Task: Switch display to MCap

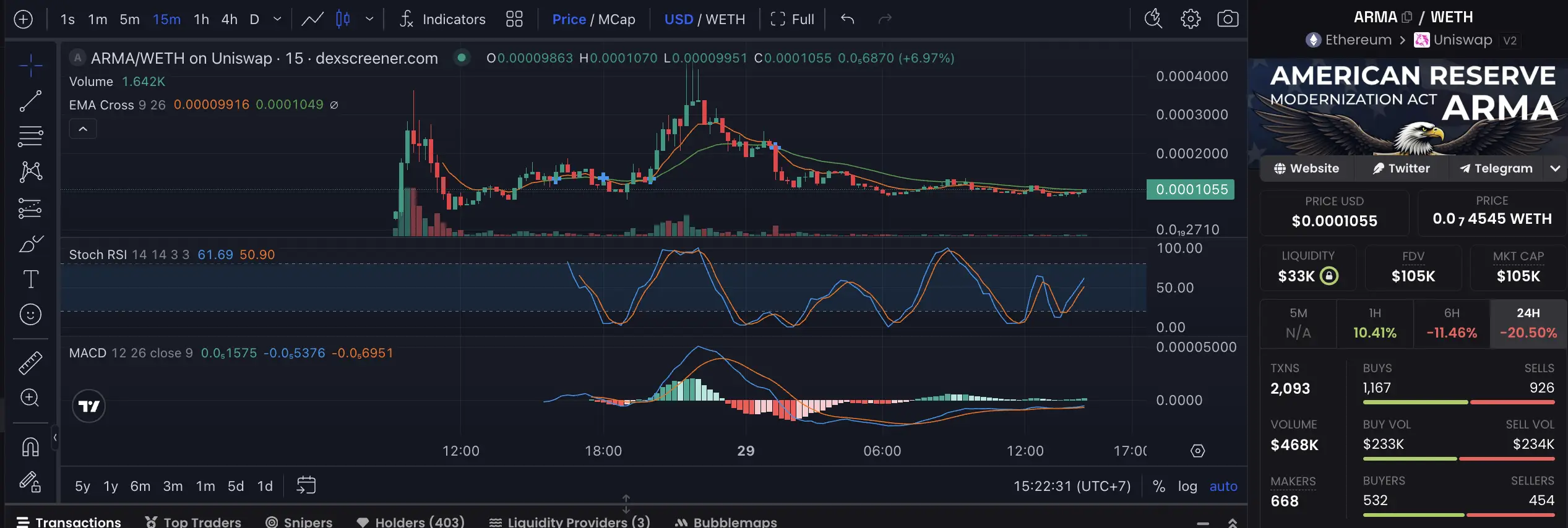Action: pos(617,19)
